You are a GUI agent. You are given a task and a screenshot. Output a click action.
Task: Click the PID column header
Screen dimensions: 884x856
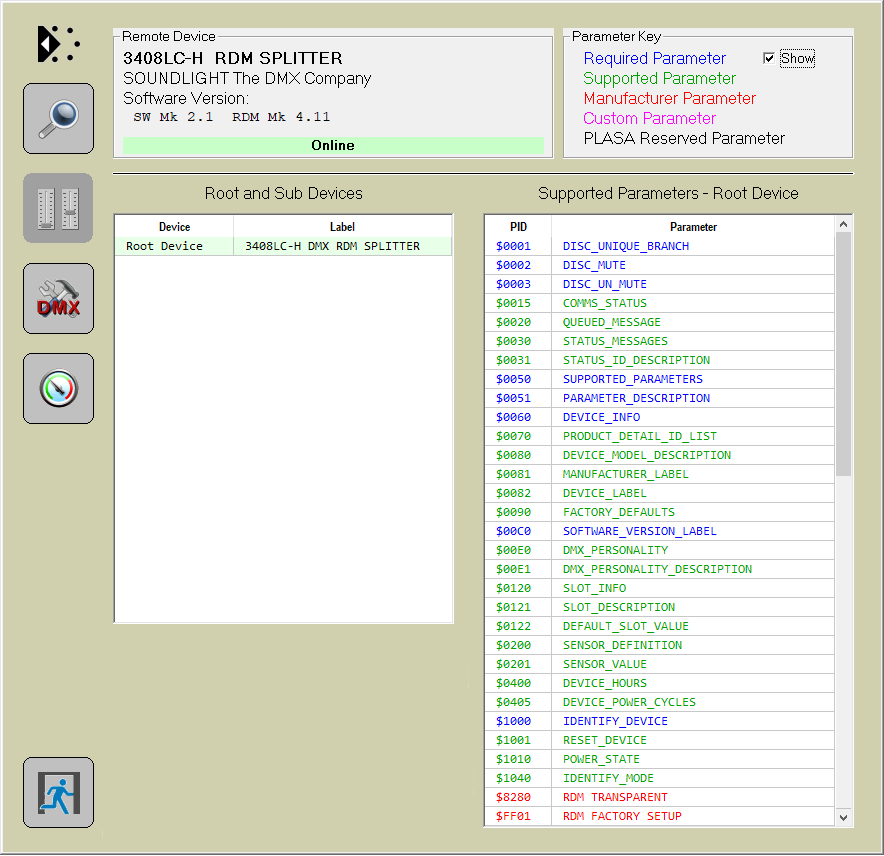click(518, 227)
